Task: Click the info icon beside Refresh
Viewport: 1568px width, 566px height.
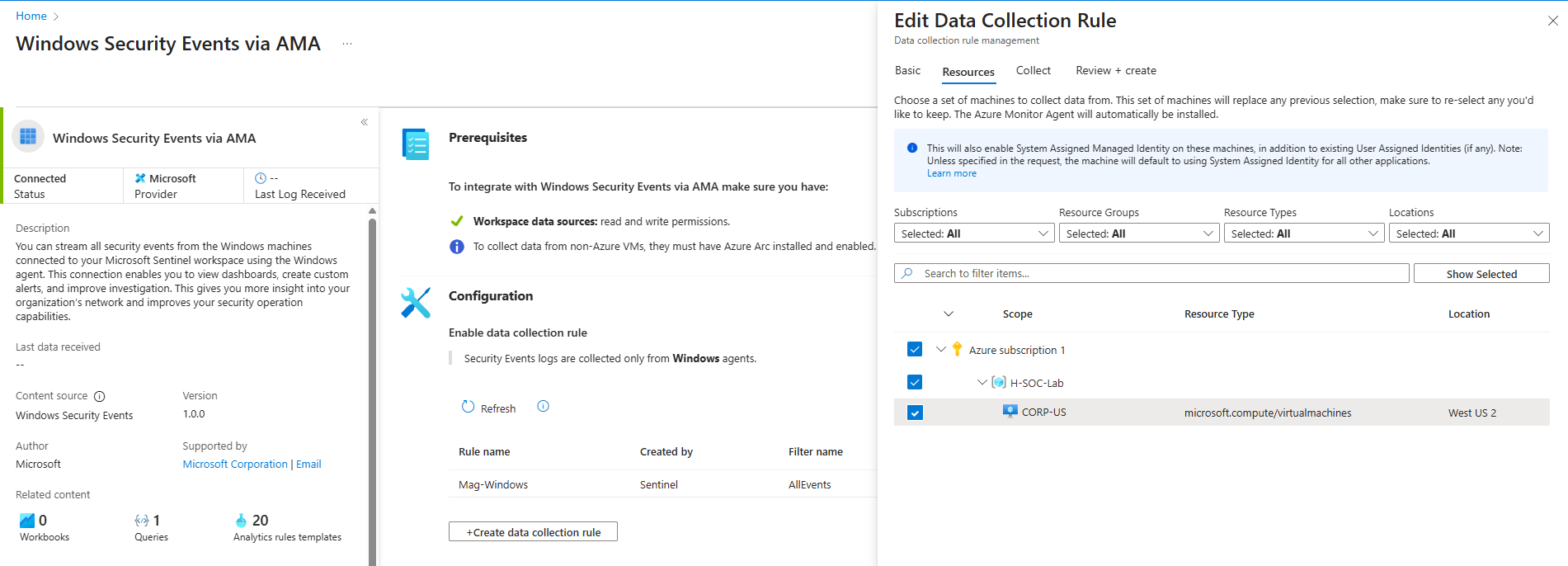Action: (x=543, y=406)
